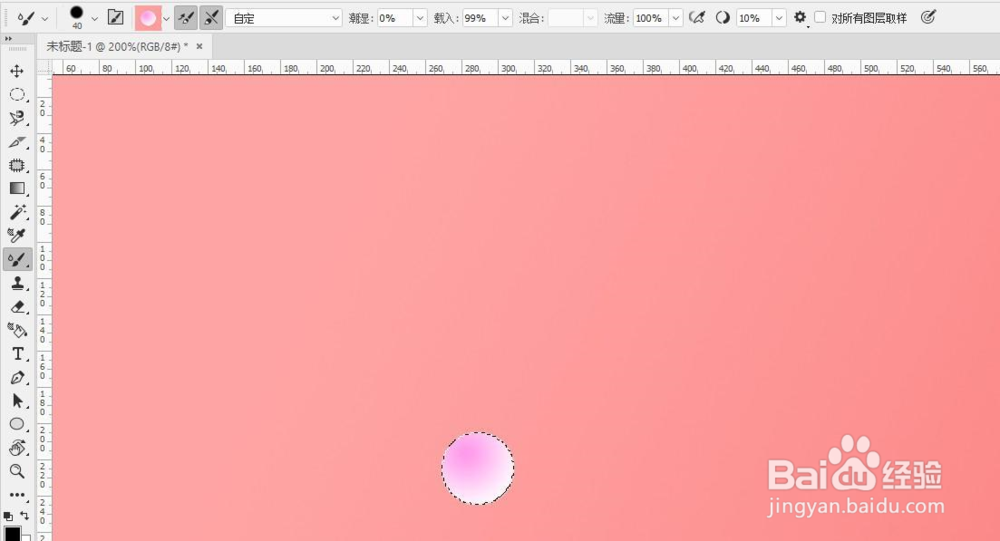Select the Frame tool with dotted square

pos(17,165)
